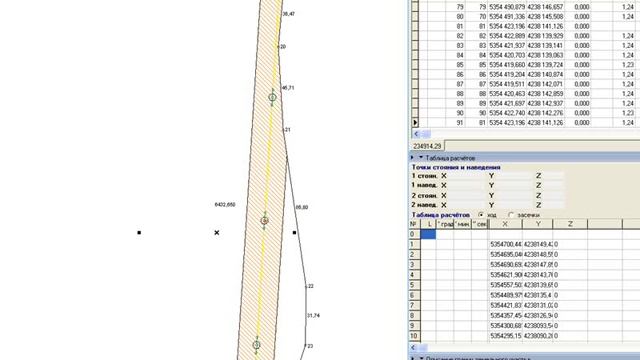This screenshot has height=360, width=640.
Task: Click point label '21' on the map
Action: click(288, 130)
